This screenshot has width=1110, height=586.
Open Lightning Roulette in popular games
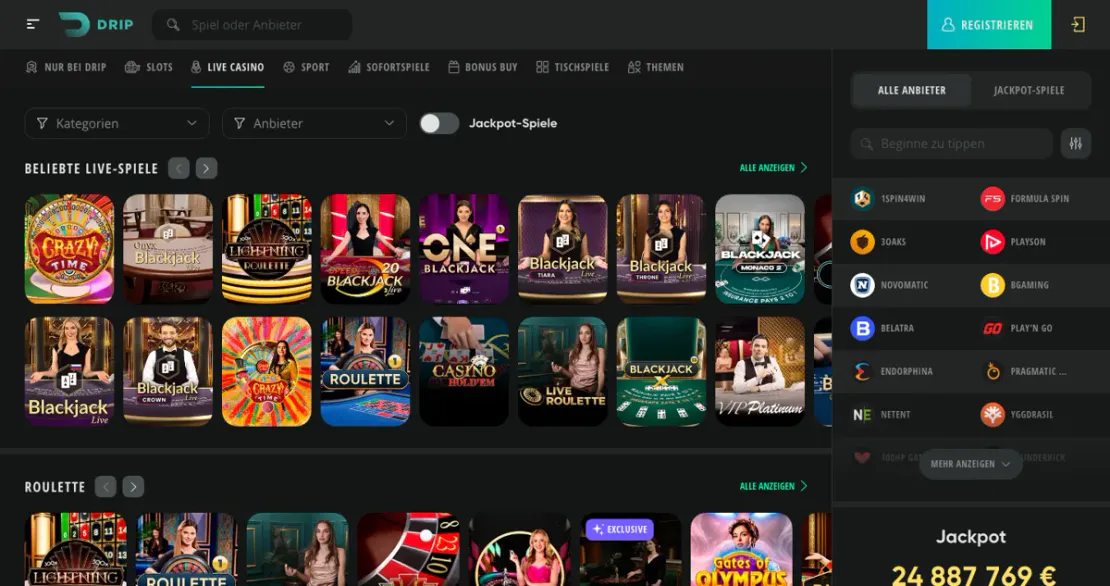267,249
